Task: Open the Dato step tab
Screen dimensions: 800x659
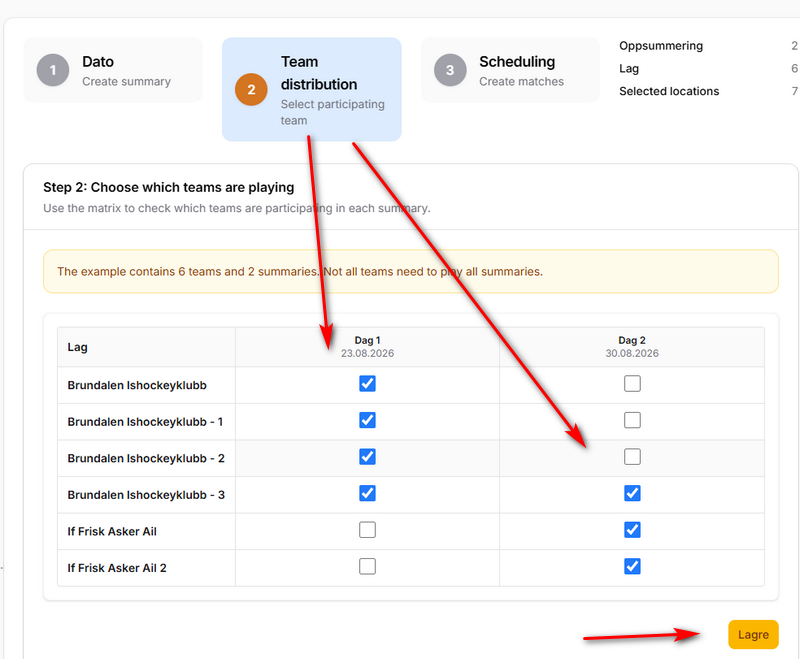Action: coord(113,70)
